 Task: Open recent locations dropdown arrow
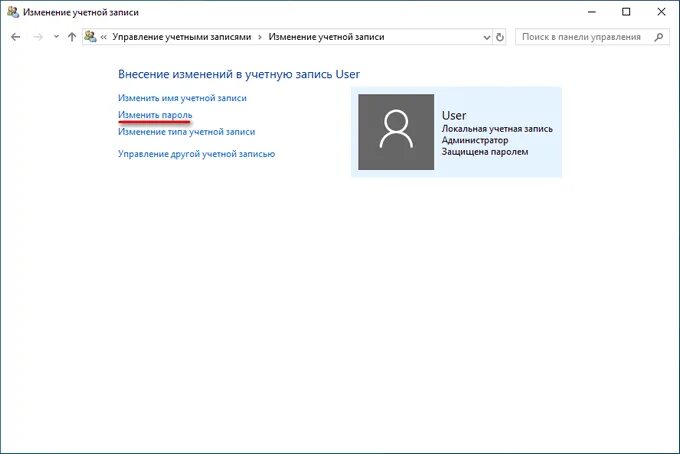pos(56,37)
